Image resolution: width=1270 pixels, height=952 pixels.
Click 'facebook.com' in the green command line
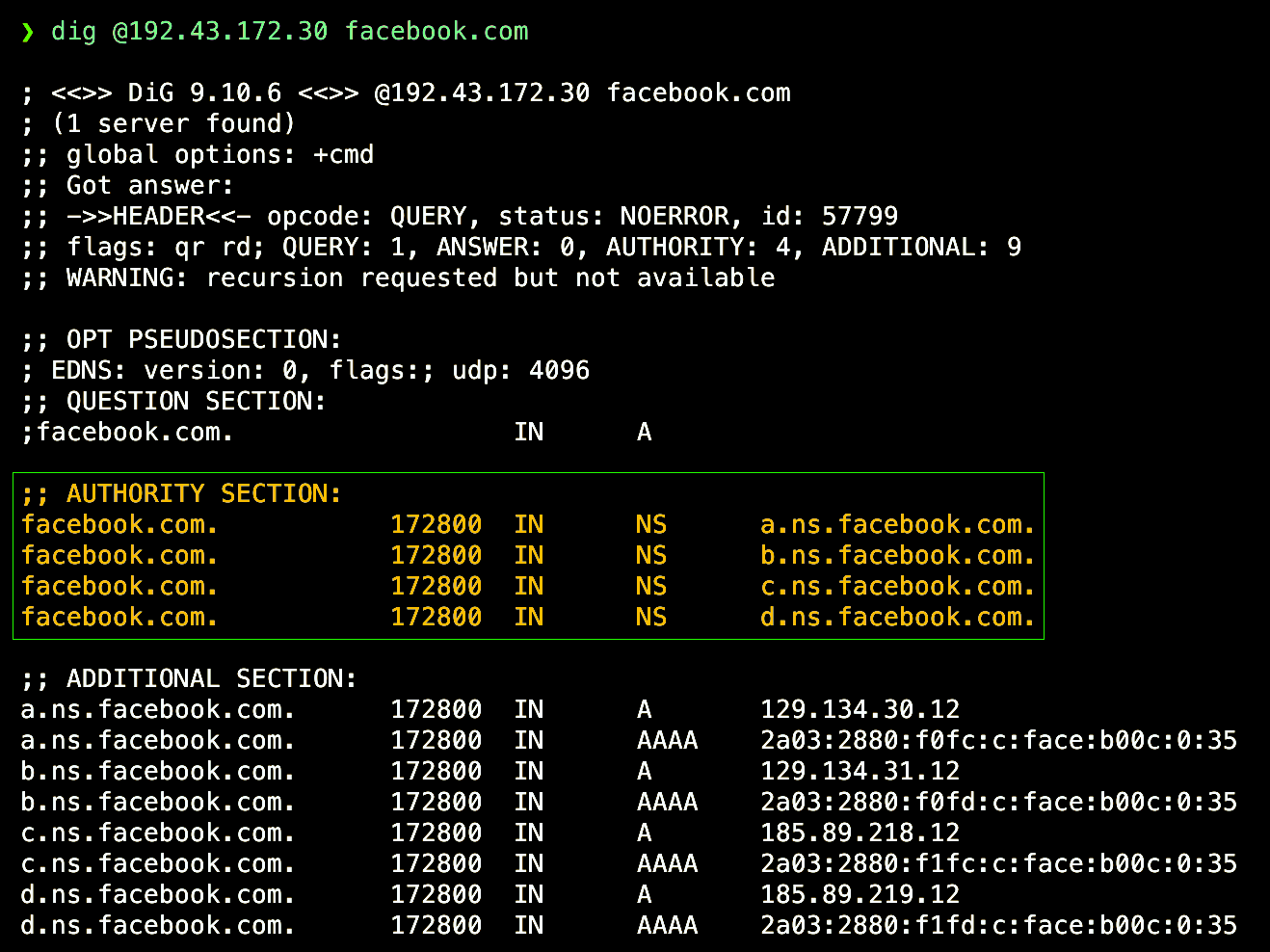click(x=437, y=32)
